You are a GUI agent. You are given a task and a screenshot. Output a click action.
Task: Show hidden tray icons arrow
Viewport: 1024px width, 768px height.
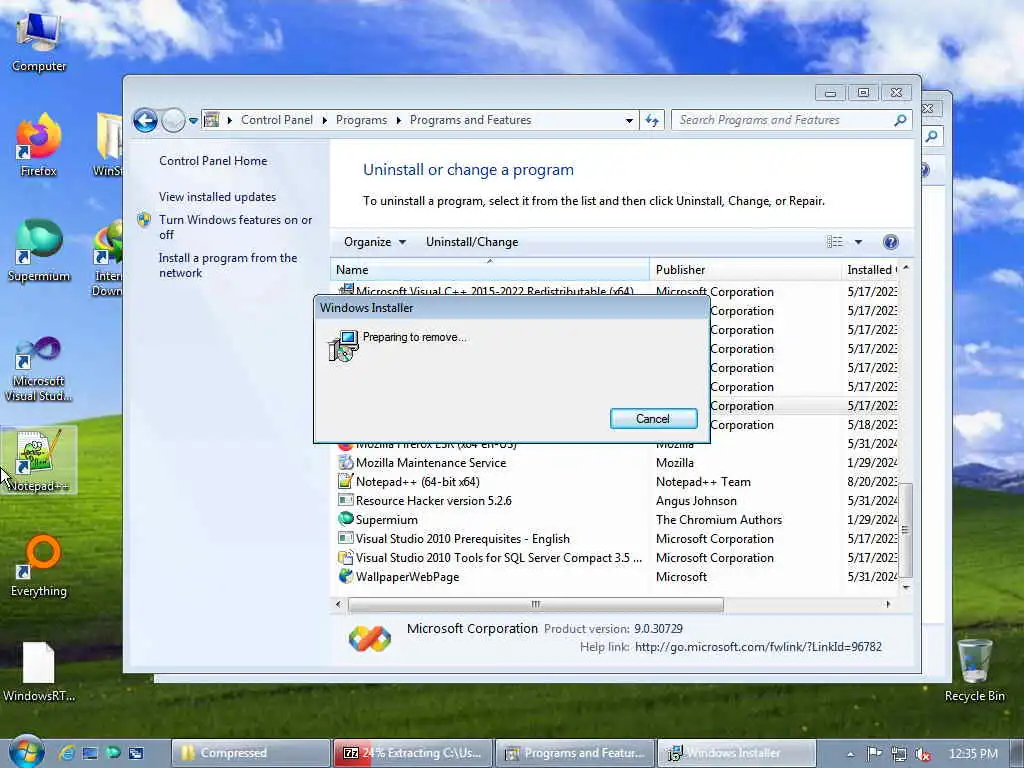tap(850, 754)
